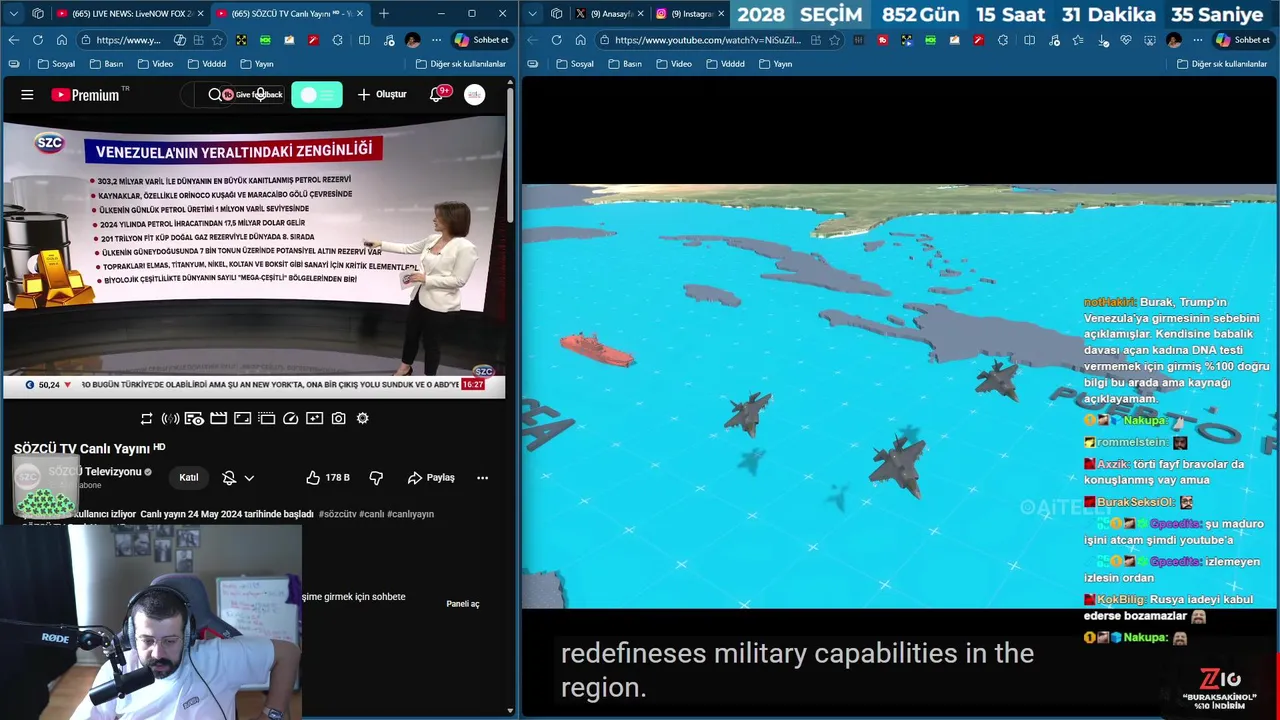The height and width of the screenshot is (720, 1280).
Task: Open the Basın bookmarks folder in left browser
Action: tap(106, 64)
